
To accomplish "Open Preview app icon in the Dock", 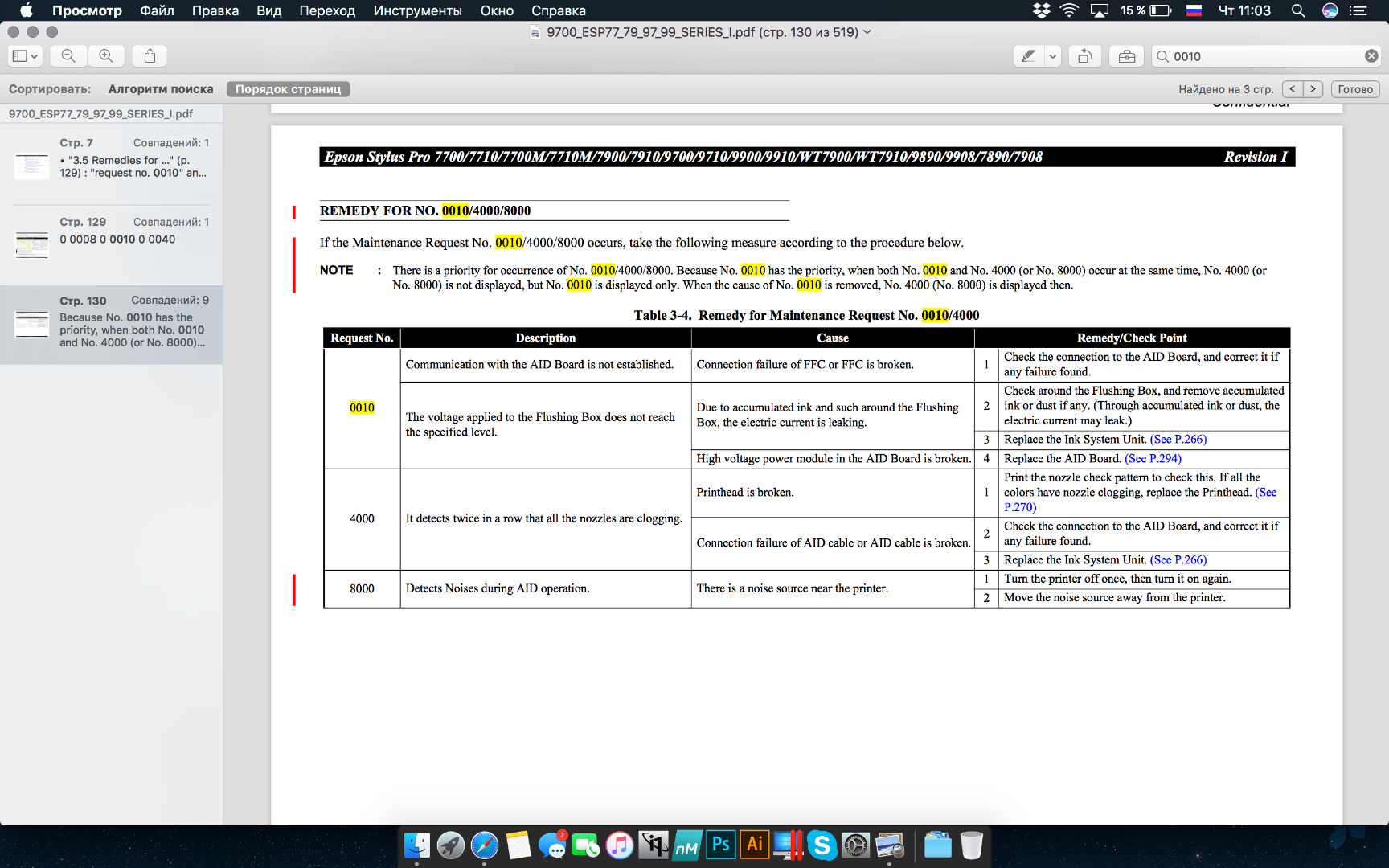I will point(890,845).
